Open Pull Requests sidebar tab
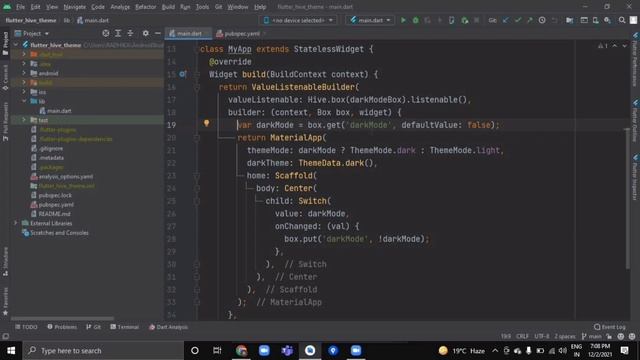Screen dimensions: 640x360 coord(5,122)
